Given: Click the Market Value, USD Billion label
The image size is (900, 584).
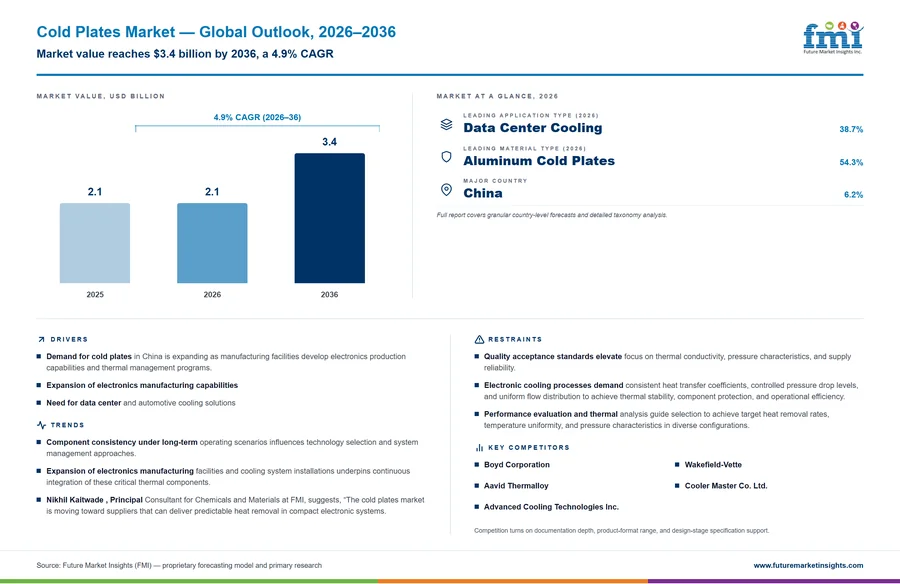Looking at the screenshot, I should point(100,96).
